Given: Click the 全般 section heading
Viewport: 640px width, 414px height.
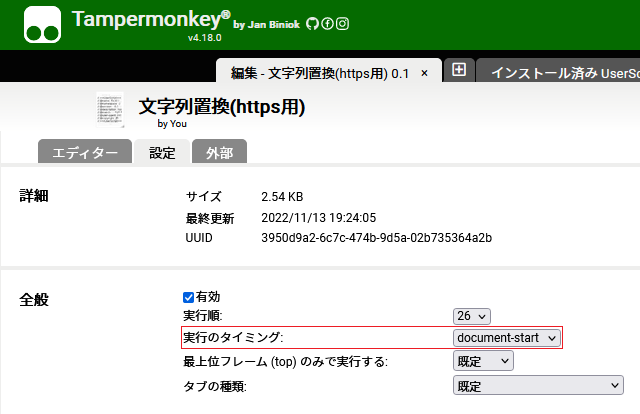Looking at the screenshot, I should (34, 300).
